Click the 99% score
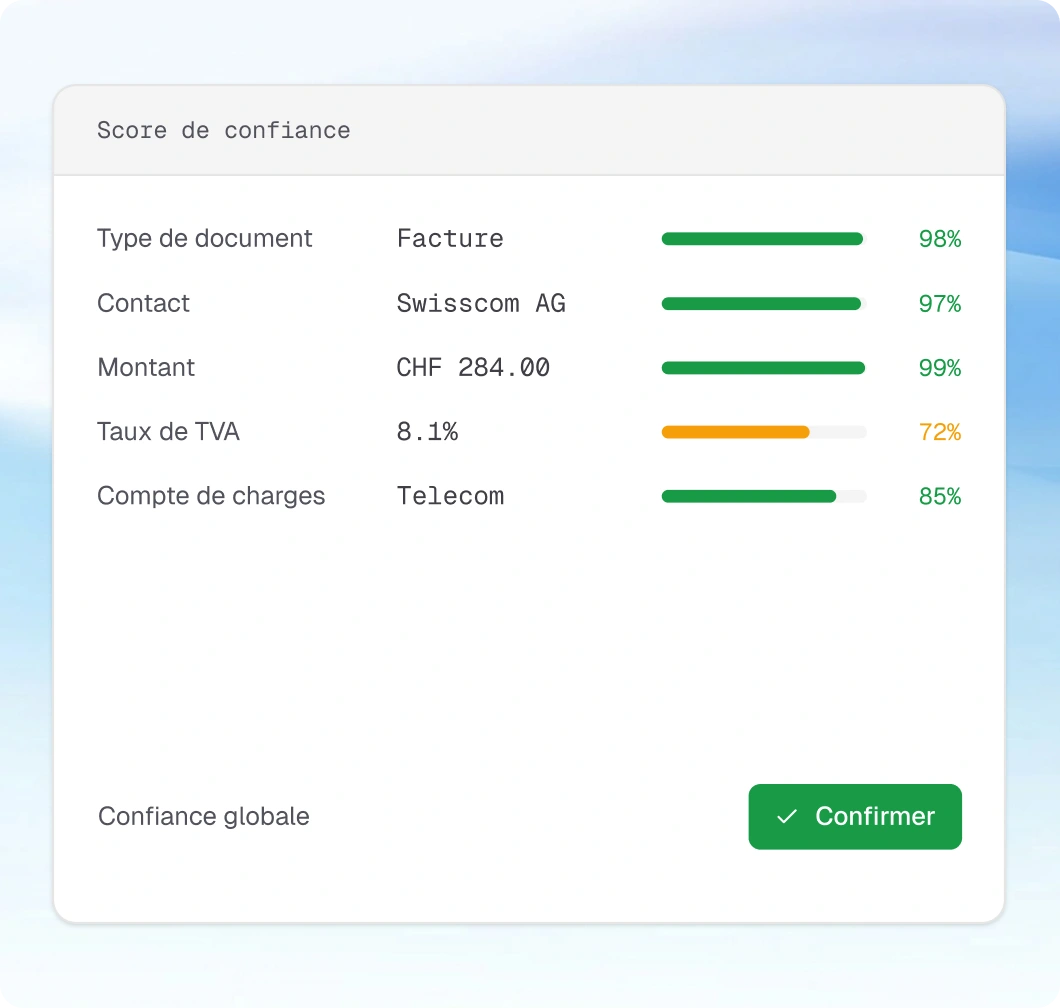1060x1008 pixels. click(x=940, y=368)
